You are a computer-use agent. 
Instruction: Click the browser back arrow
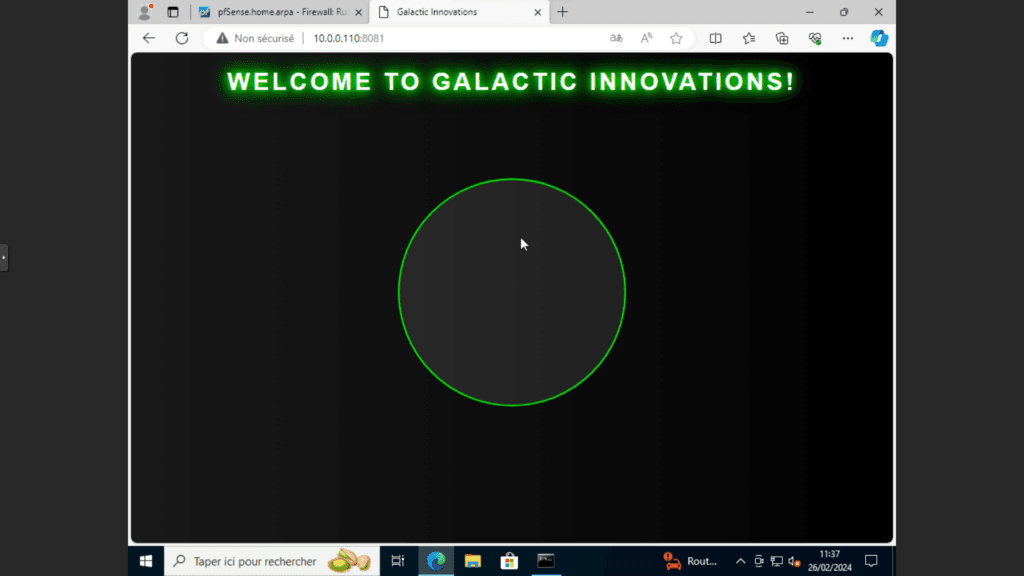(x=149, y=38)
